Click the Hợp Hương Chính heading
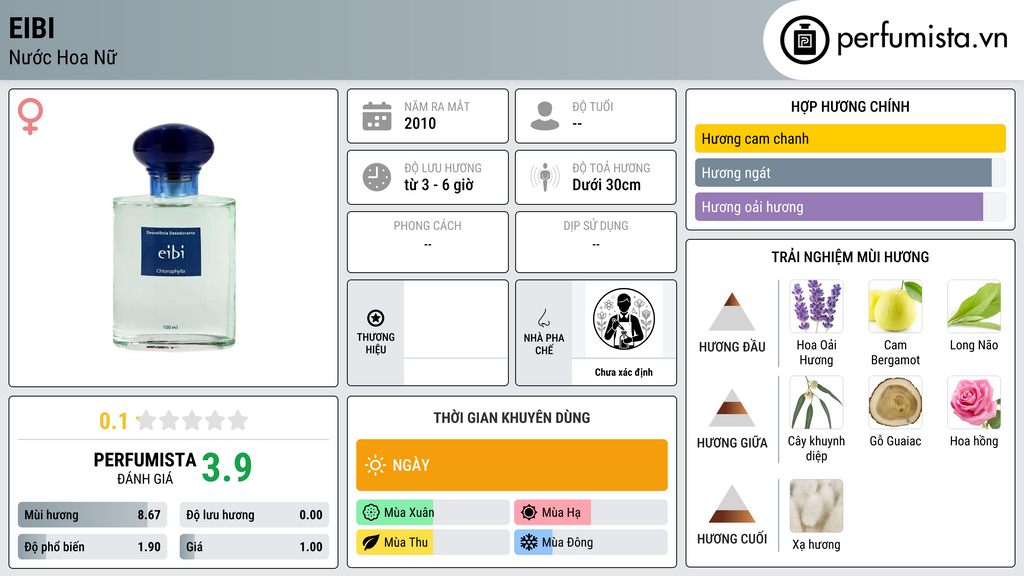This screenshot has height=576, width=1024. point(850,106)
